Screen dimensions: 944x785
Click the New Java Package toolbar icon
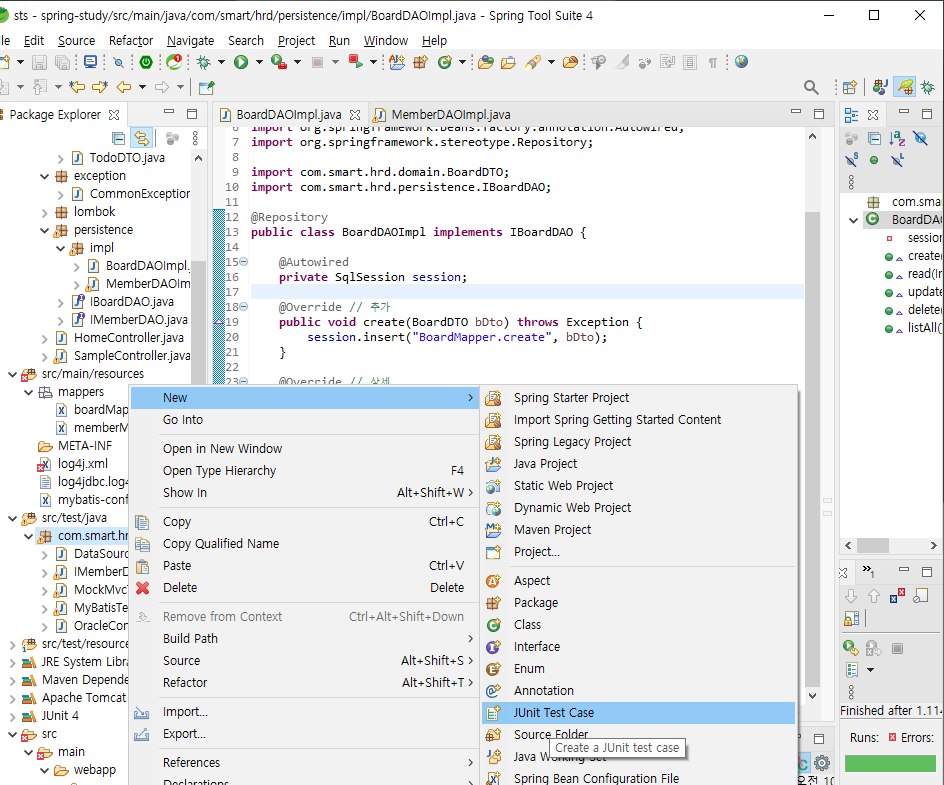tap(420, 62)
